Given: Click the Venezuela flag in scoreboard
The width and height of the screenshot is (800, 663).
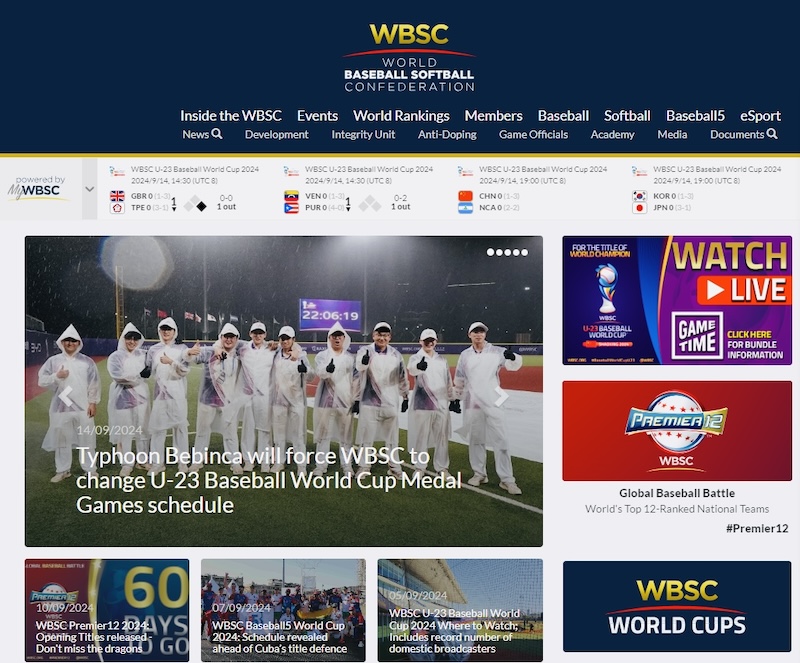Looking at the screenshot, I should 291,196.
